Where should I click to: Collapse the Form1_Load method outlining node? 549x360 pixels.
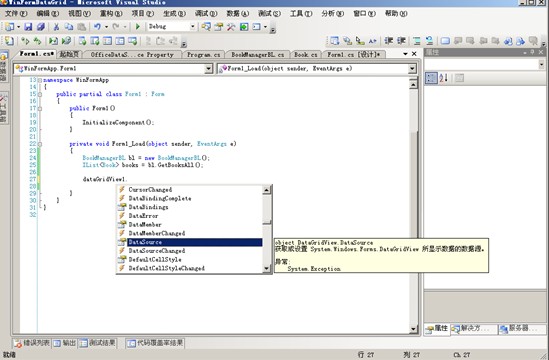40,144
